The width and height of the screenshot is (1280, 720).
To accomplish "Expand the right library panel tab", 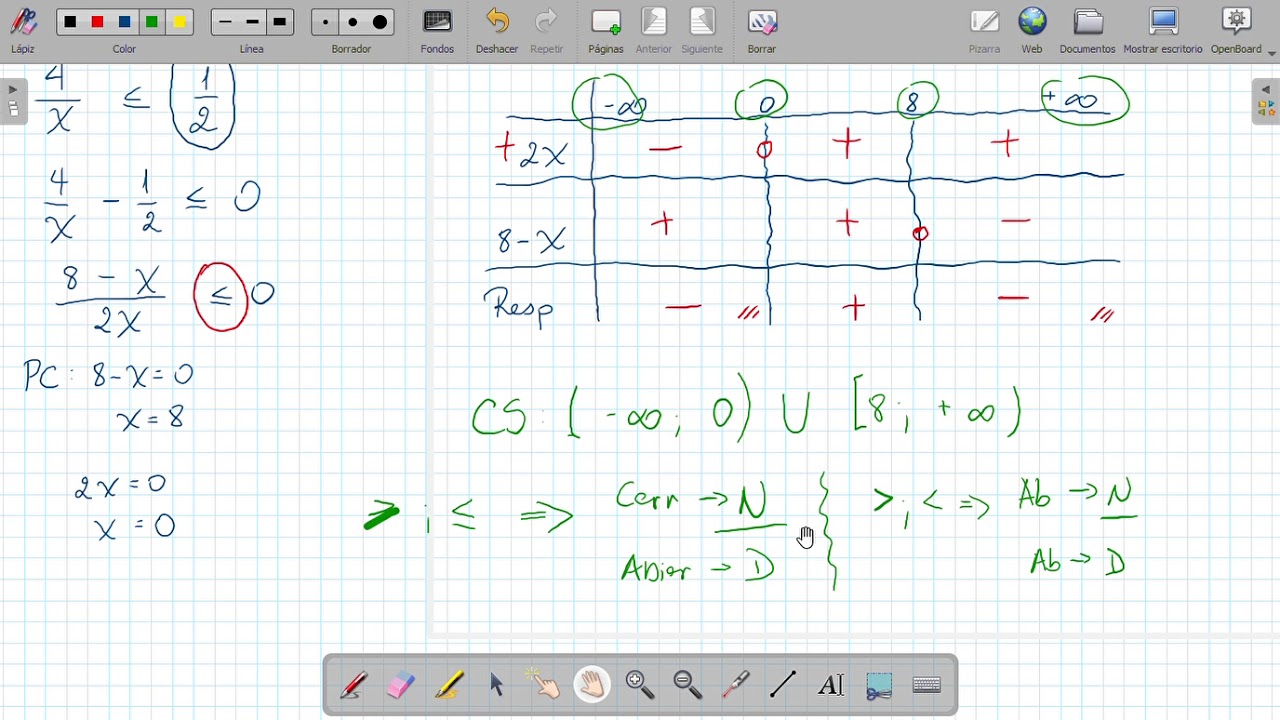I will coord(1266,101).
